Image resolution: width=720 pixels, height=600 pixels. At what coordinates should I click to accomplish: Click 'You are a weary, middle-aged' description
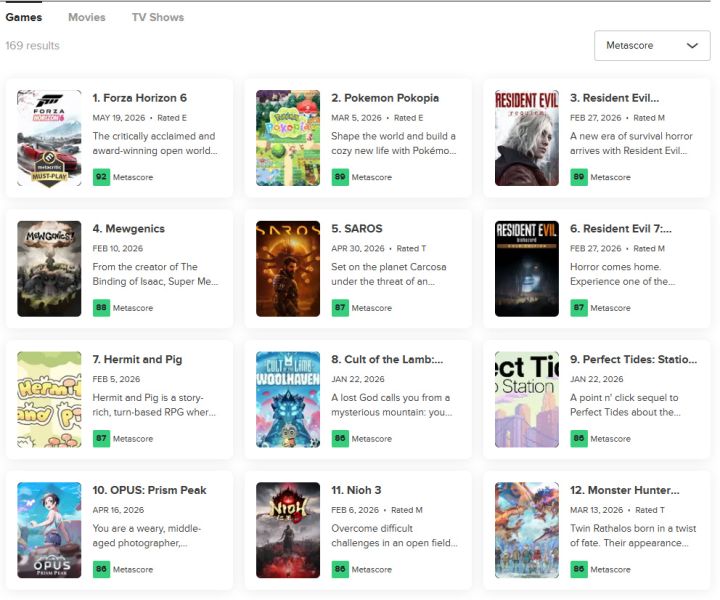[x=146, y=535]
